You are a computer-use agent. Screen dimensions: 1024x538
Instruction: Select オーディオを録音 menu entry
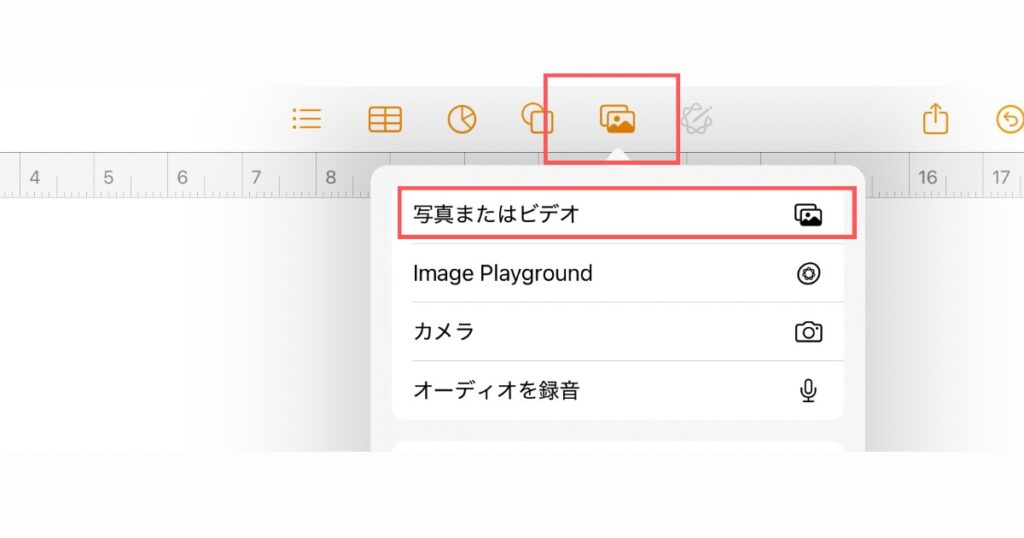pos(618,390)
